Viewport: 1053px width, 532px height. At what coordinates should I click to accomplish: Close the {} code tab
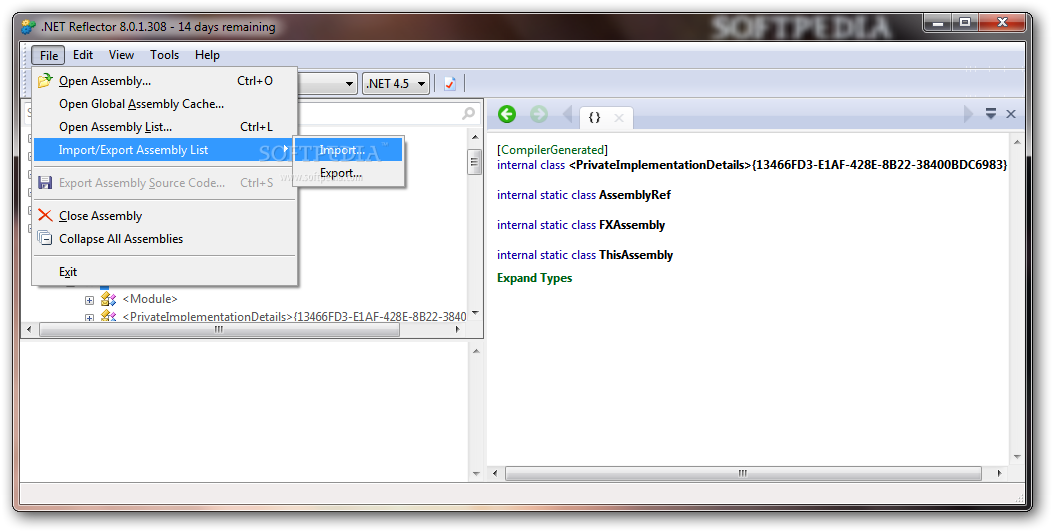619,118
